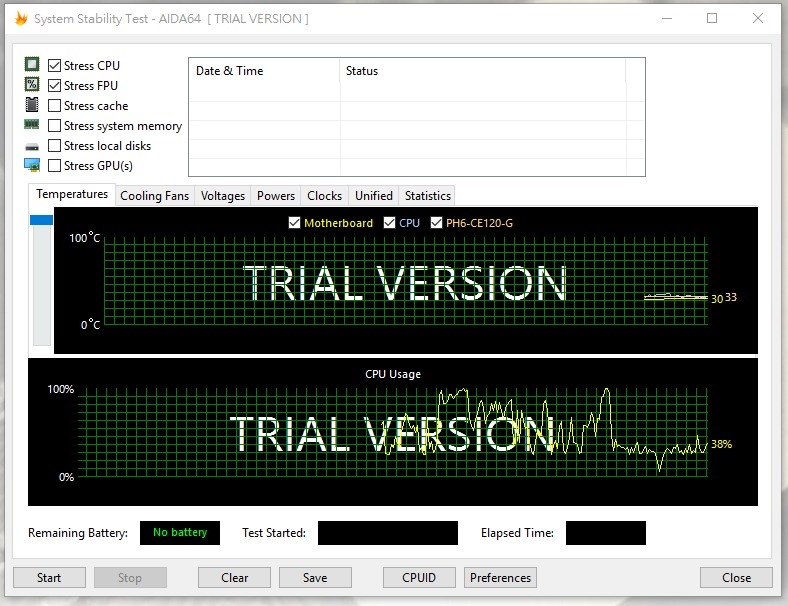The height and width of the screenshot is (606, 788).
Task: Uncheck the Stress CPU checkbox
Action: click(54, 65)
